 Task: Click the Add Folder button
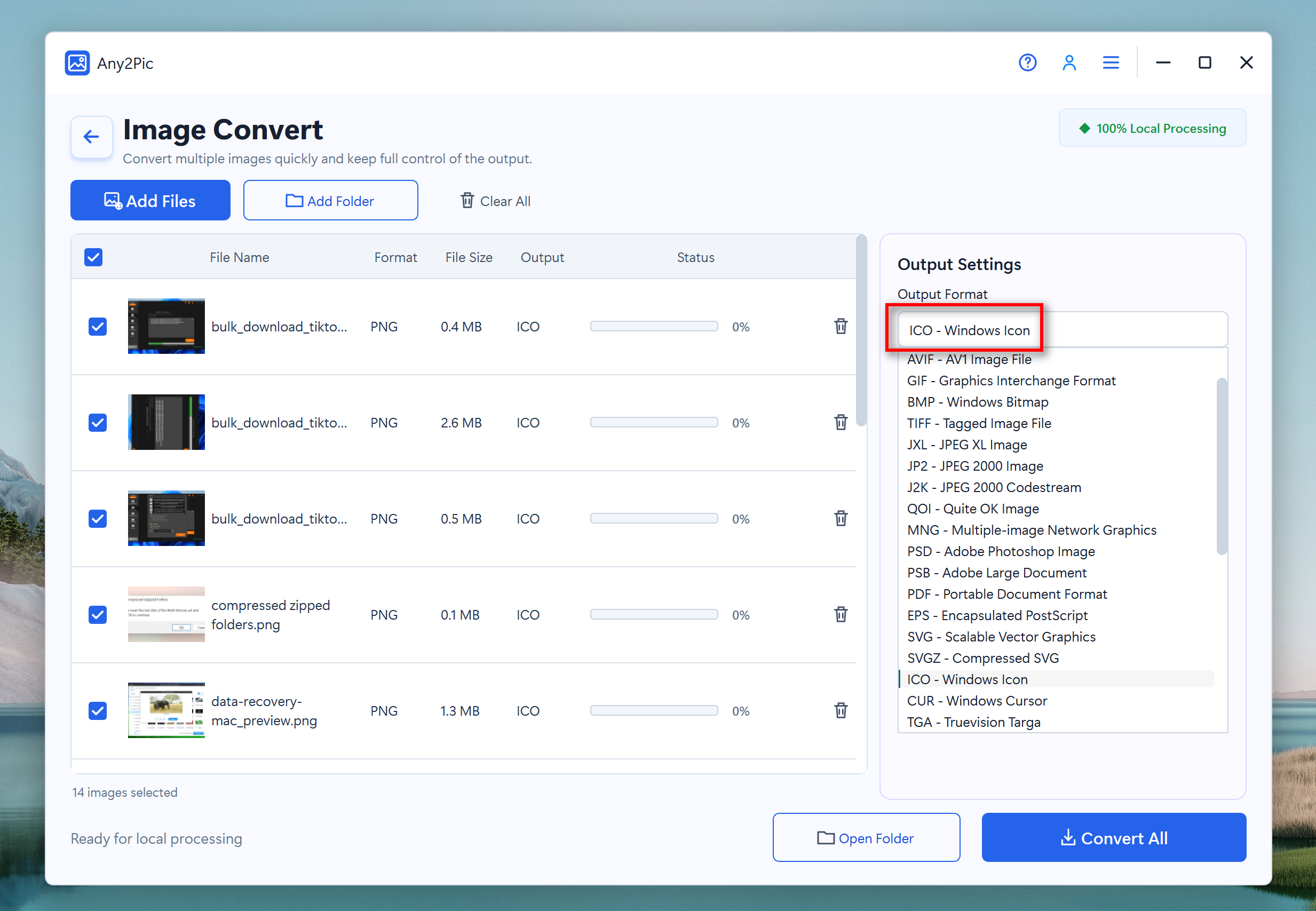[x=330, y=200]
